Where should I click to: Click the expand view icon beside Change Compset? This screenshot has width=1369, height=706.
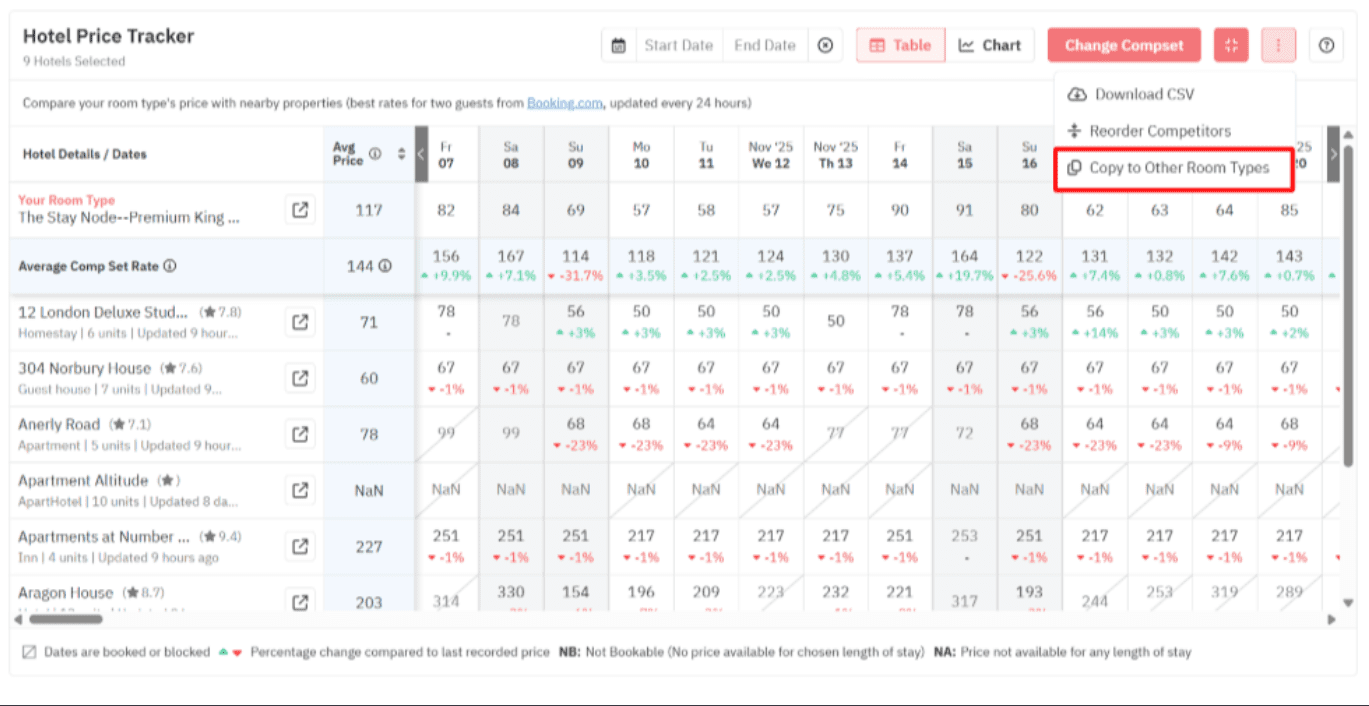pyautogui.click(x=1230, y=45)
